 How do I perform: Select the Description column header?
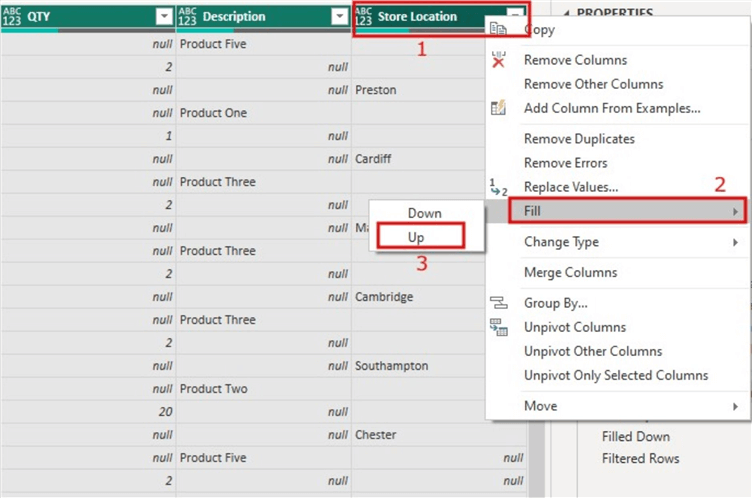(x=264, y=16)
